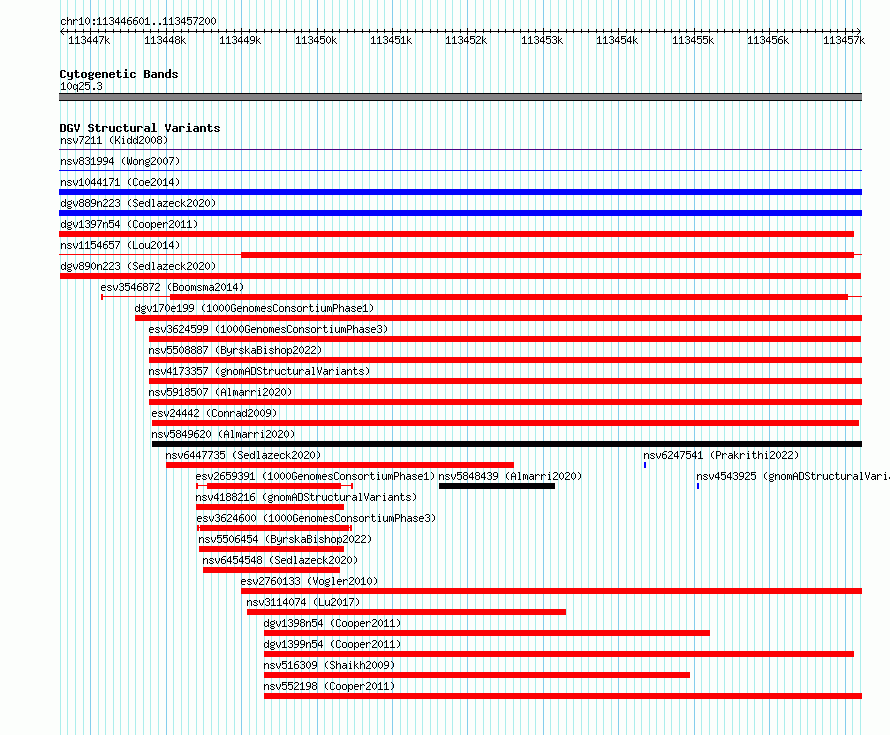Select the black bar of nsv5849620

click(x=507, y=444)
